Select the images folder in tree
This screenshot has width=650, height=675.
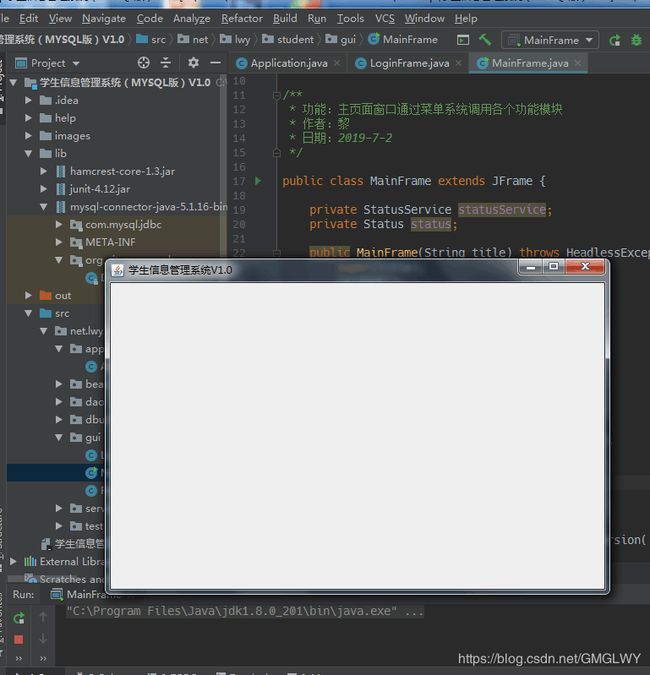72,136
